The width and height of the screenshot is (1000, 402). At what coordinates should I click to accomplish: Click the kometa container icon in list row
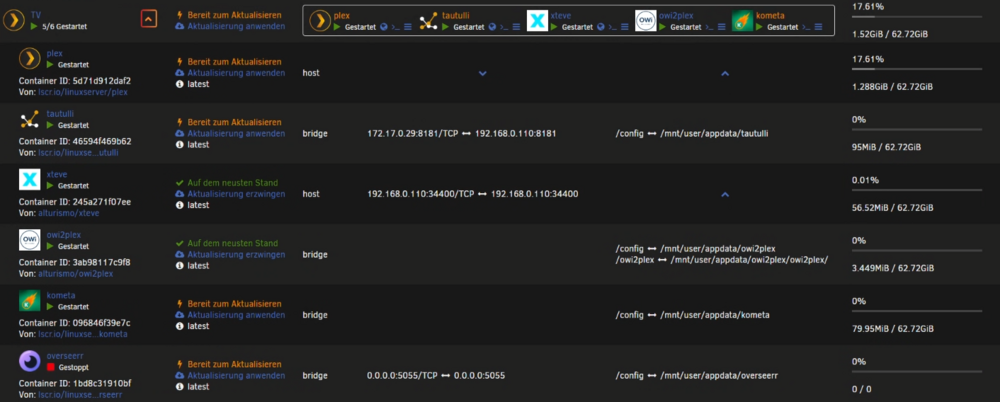tap(29, 301)
